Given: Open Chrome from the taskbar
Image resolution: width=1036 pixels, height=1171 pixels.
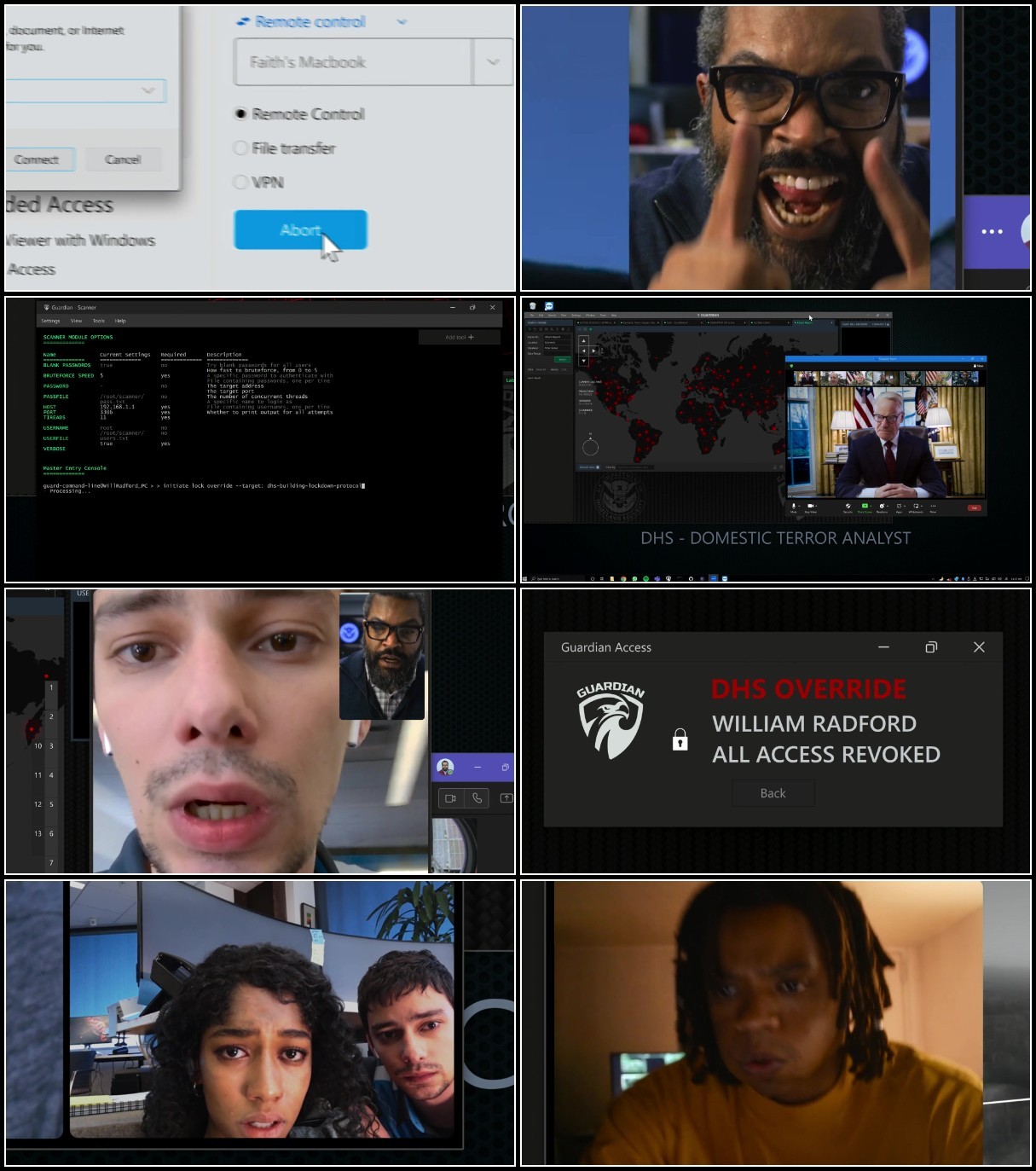Looking at the screenshot, I should pyautogui.click(x=623, y=578).
